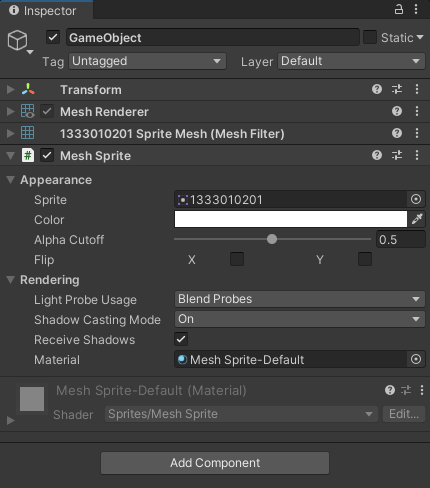This screenshot has width=430, height=488.
Task: Open Transform presets settings icon
Action: [397, 89]
